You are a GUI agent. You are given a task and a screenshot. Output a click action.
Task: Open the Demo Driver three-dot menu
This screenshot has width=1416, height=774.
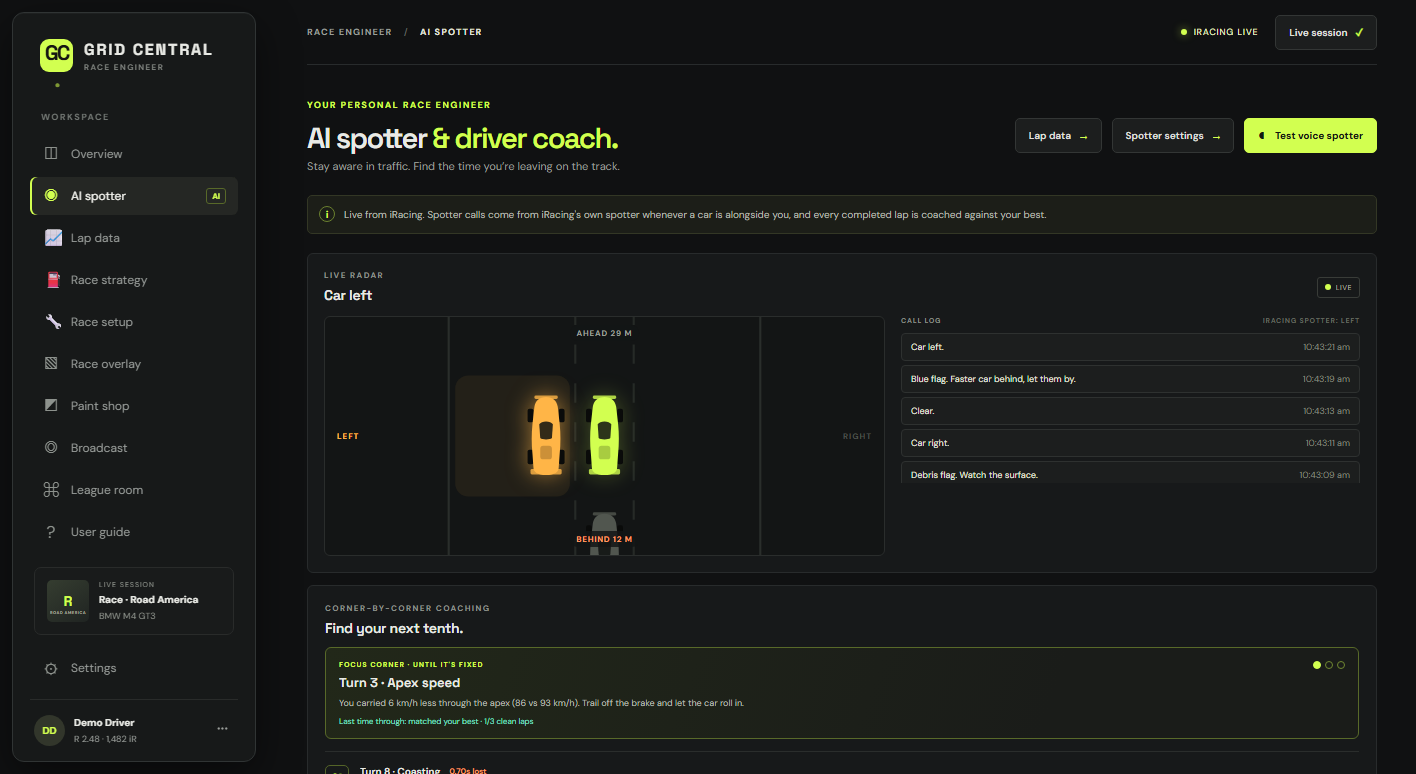[x=222, y=729]
